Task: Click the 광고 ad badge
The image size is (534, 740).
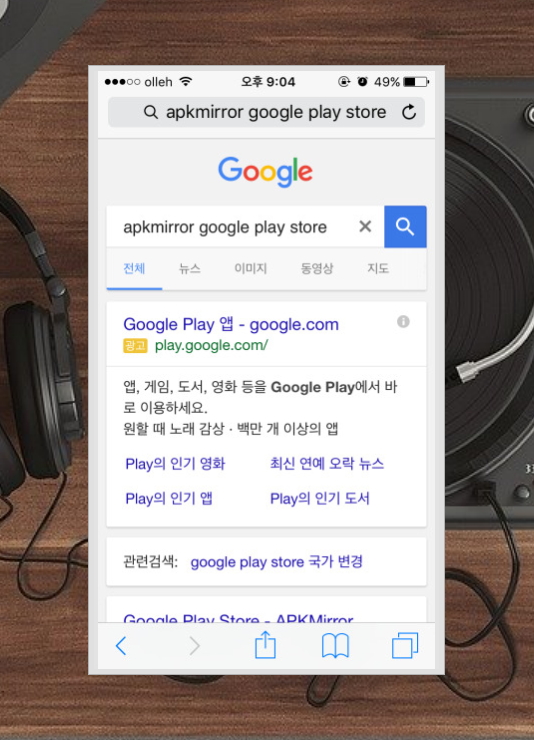Action: [135, 346]
